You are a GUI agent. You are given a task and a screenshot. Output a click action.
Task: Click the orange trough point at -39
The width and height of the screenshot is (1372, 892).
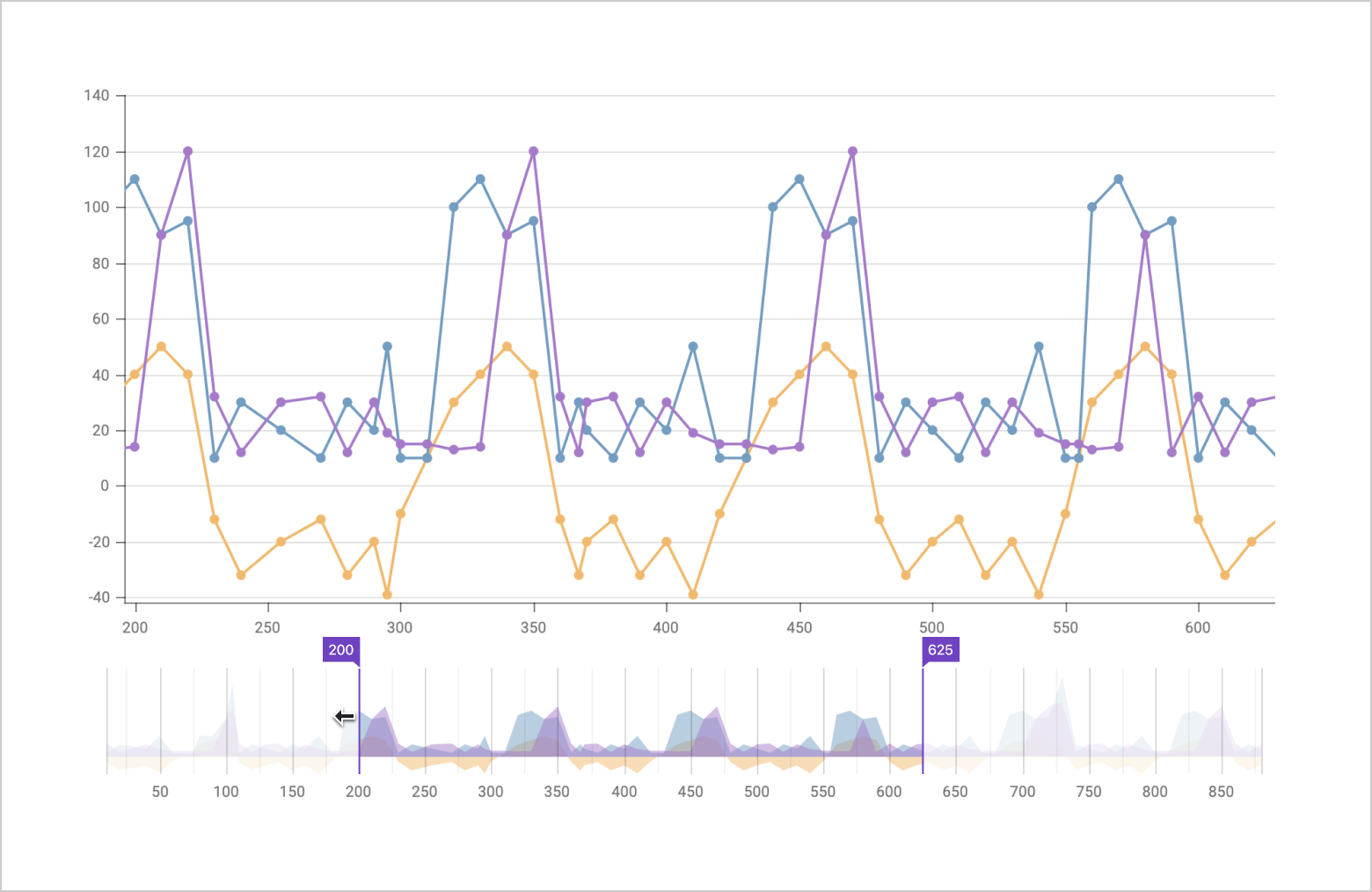point(385,594)
